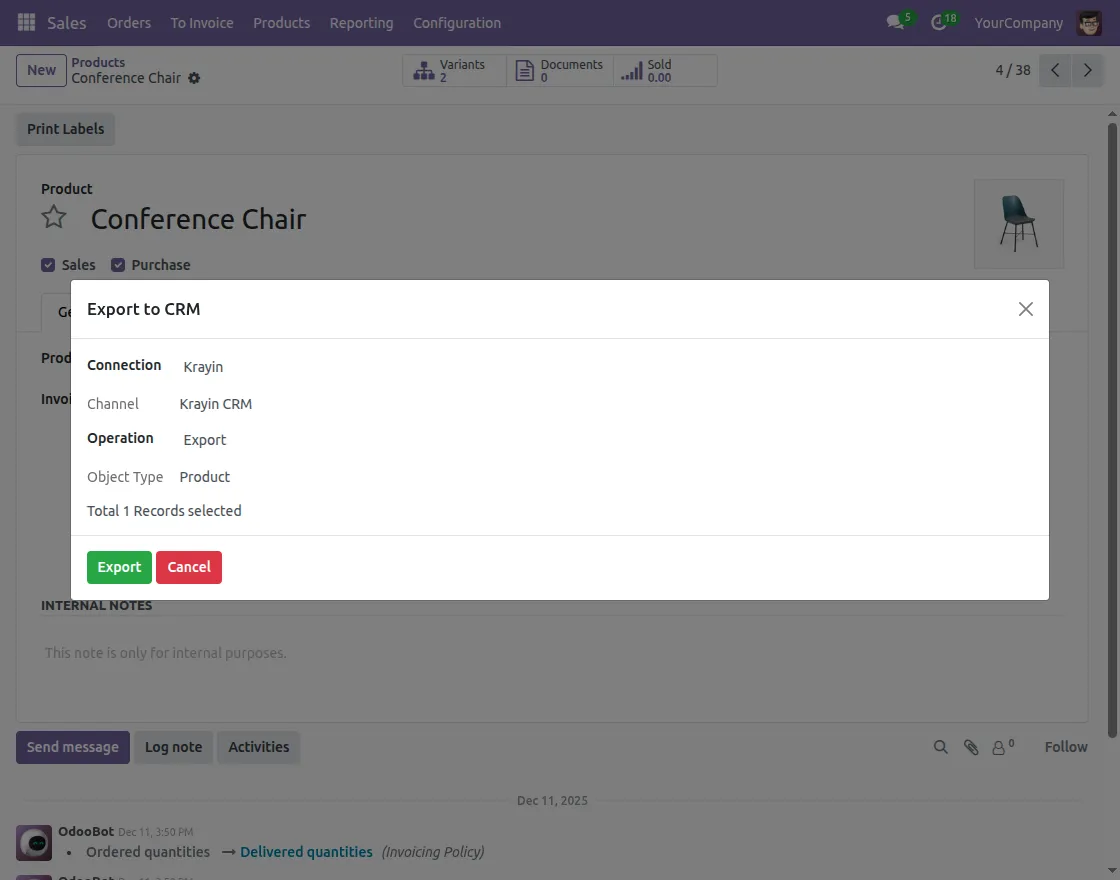The image size is (1120, 880).
Task: Click the user avatar in top bar
Action: (1089, 23)
